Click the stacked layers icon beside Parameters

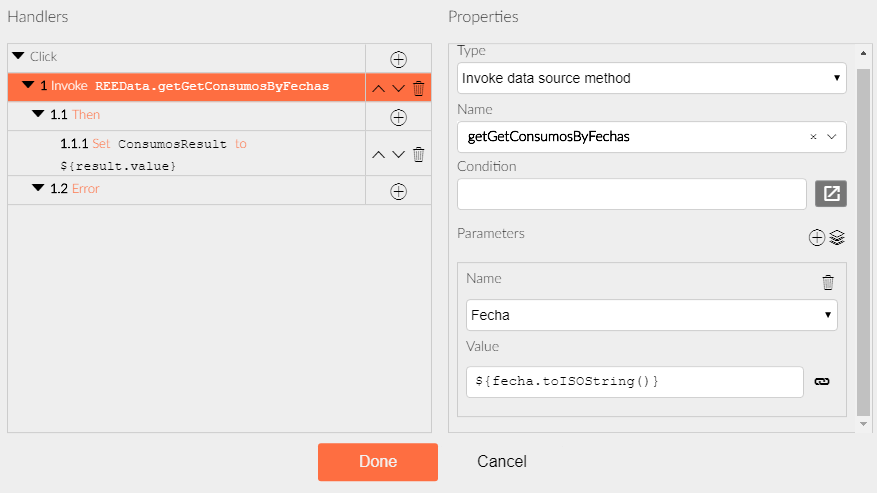point(837,237)
